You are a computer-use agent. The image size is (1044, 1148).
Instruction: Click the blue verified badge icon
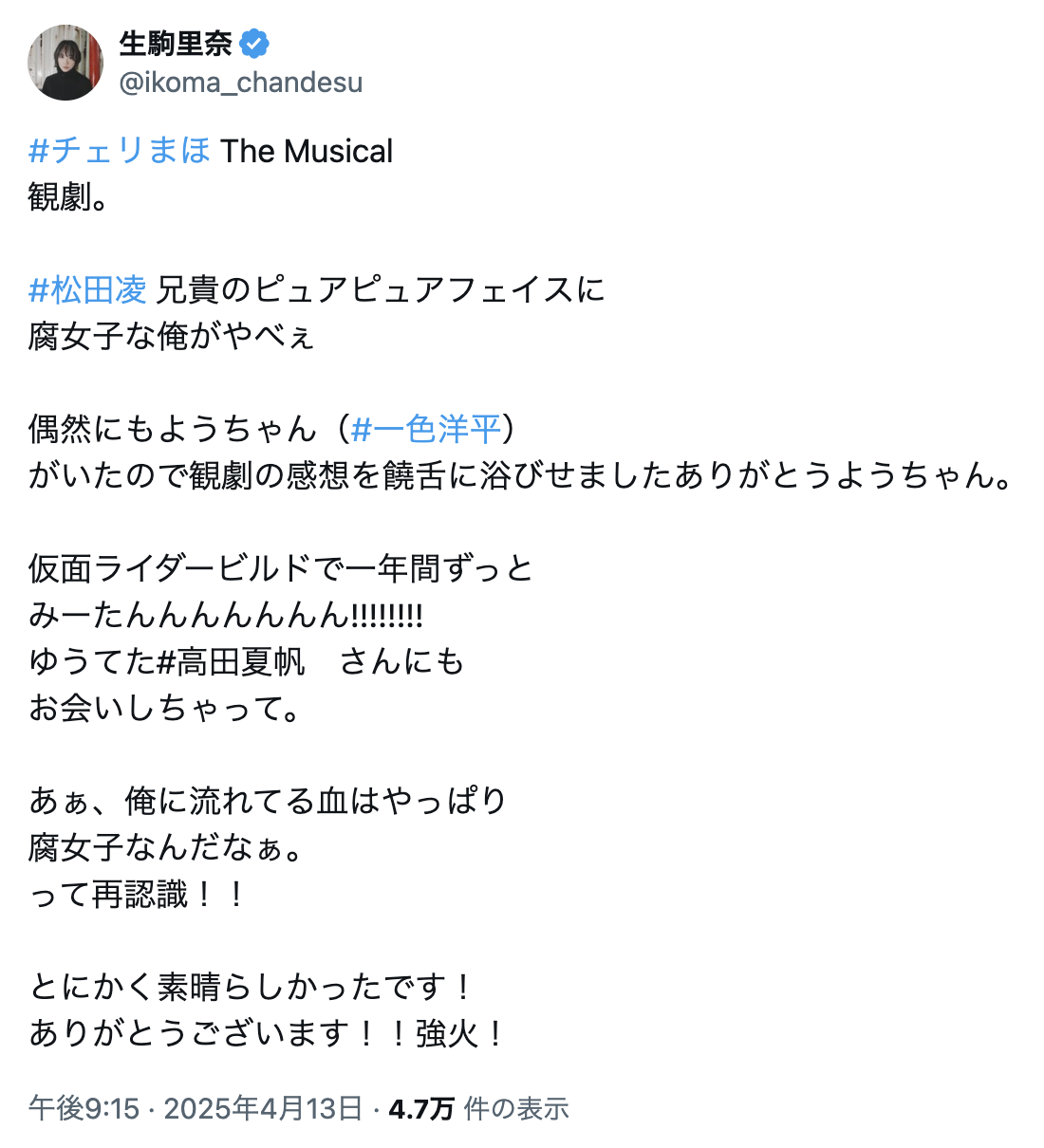click(253, 44)
